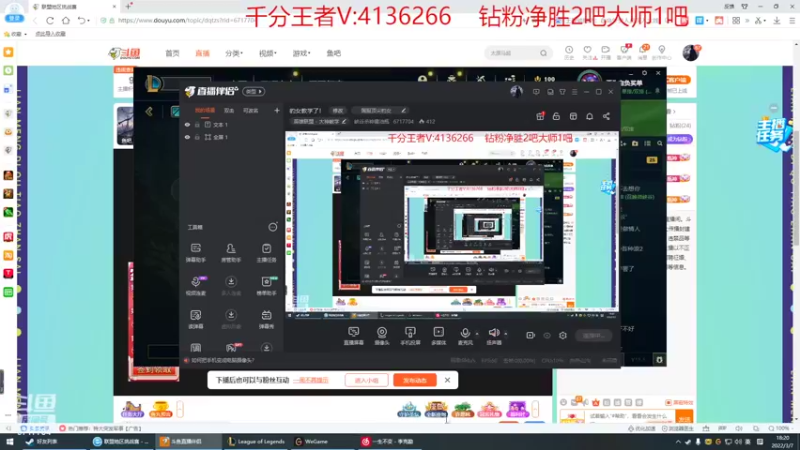Click the 一周不再提示 link in popup
The height and width of the screenshot is (450, 800).
311,380
